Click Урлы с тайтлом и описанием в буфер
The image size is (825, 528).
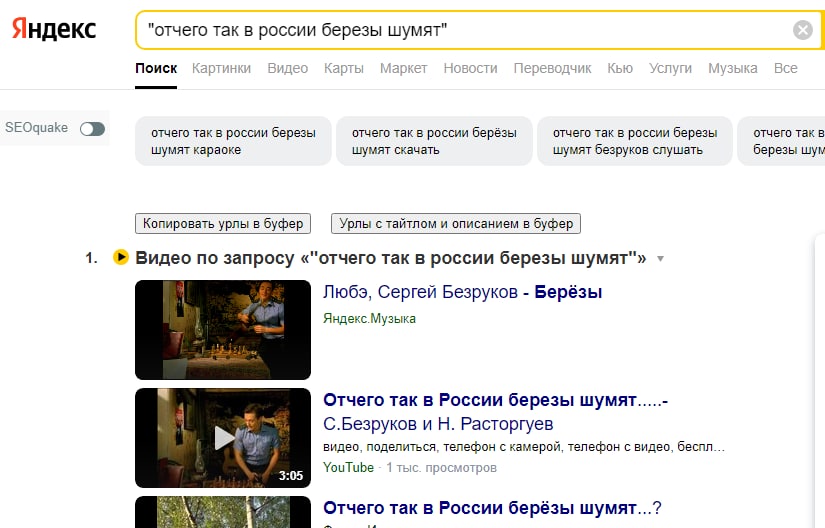click(x=456, y=224)
